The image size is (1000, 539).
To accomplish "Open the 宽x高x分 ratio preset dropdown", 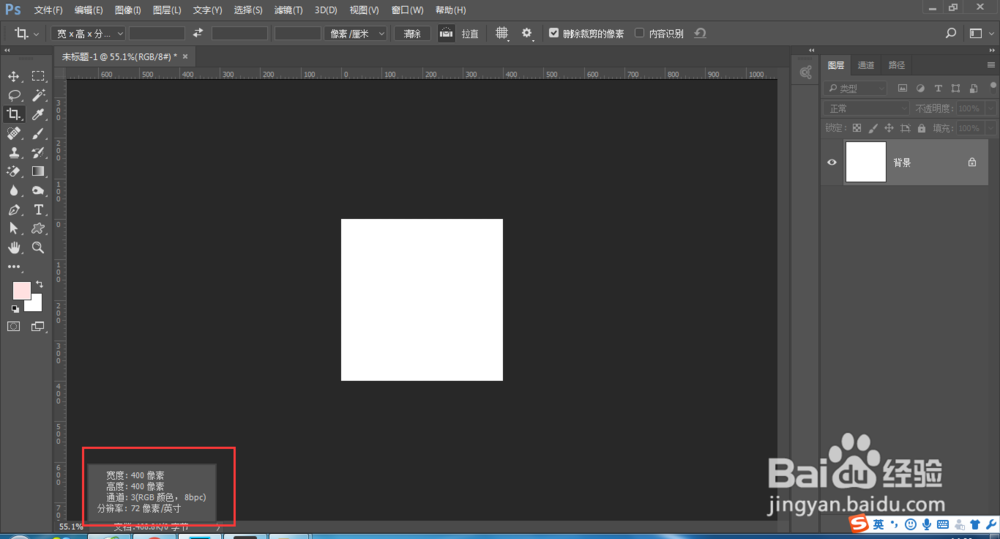I will pos(88,33).
